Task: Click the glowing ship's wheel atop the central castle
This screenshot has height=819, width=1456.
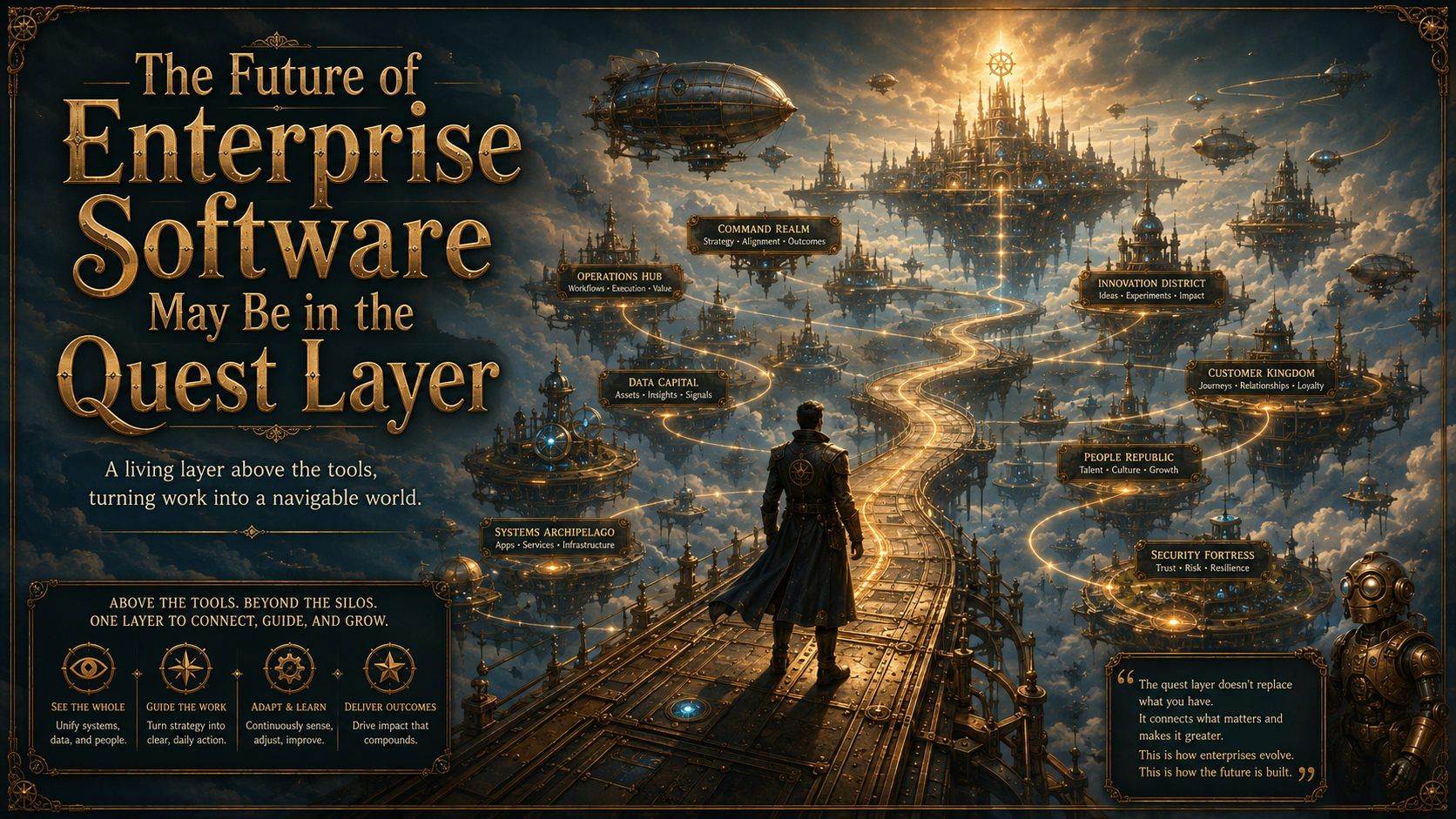Action: click(x=1001, y=63)
